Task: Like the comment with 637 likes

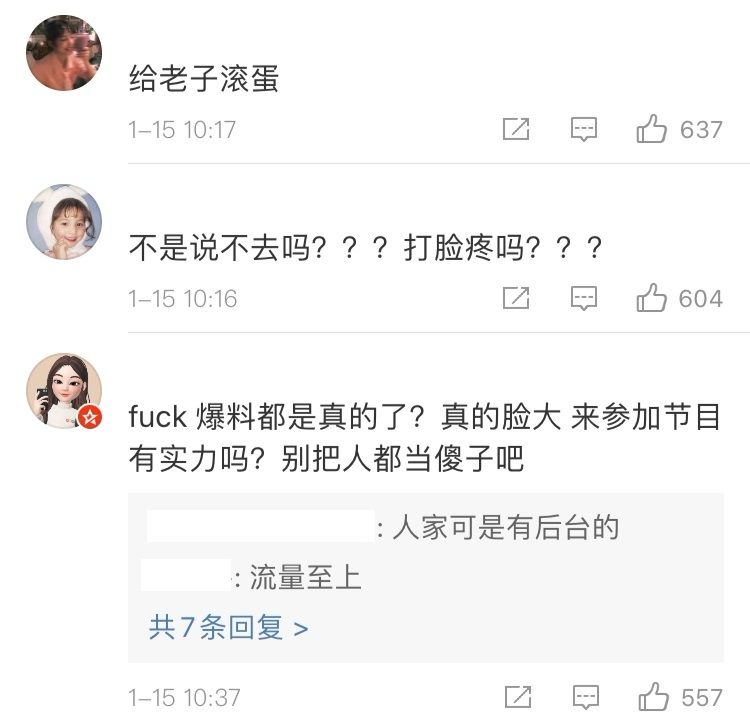Action: (x=652, y=129)
